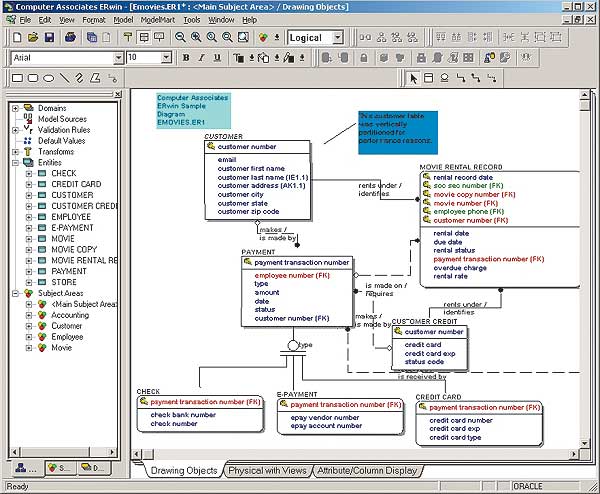The width and height of the screenshot is (600, 494).
Task: Expand the PAYMENT entity node
Action: click(x=29, y=272)
